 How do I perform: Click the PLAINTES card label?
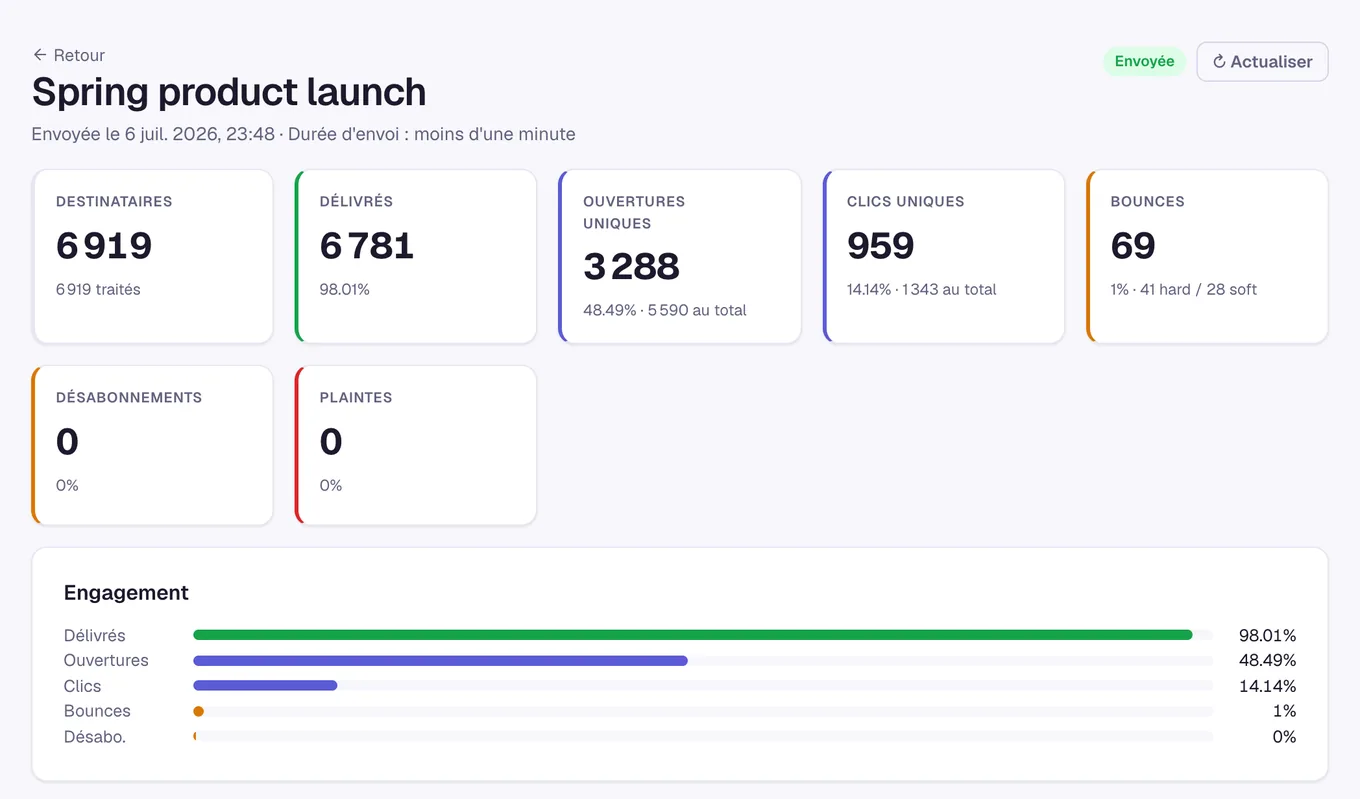coord(356,397)
